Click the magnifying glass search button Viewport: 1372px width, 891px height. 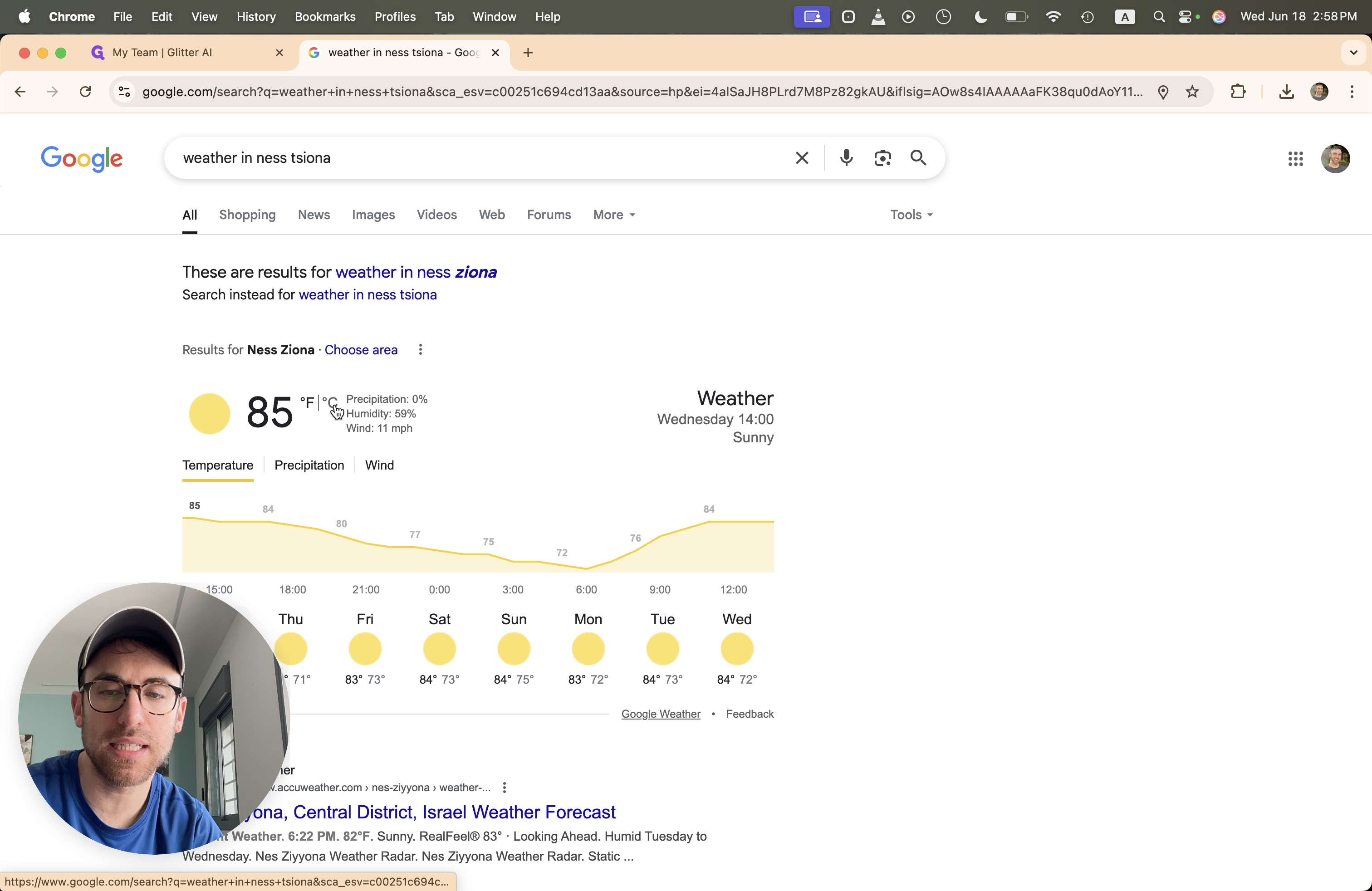[x=918, y=158]
